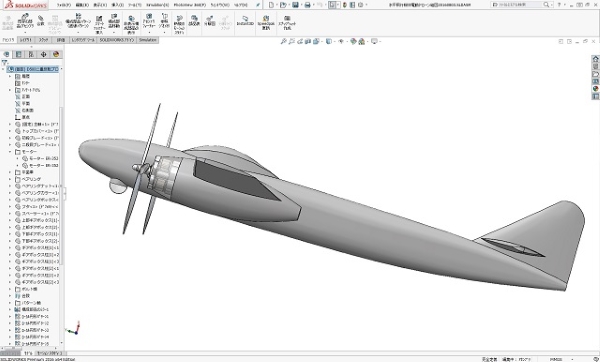This screenshot has width=600, height=362.
Task: Collapse the モーター folder in feature tree
Action: tap(10, 152)
